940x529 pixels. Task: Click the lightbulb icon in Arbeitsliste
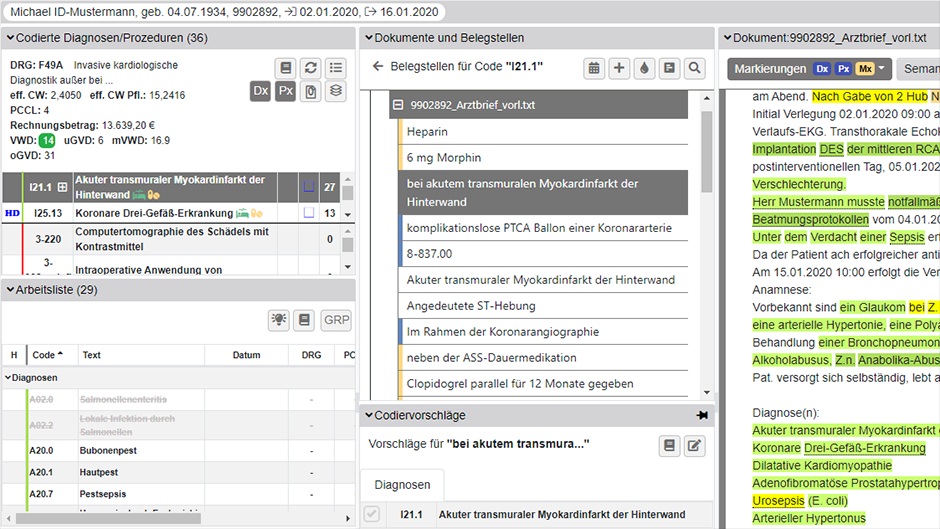tap(280, 320)
